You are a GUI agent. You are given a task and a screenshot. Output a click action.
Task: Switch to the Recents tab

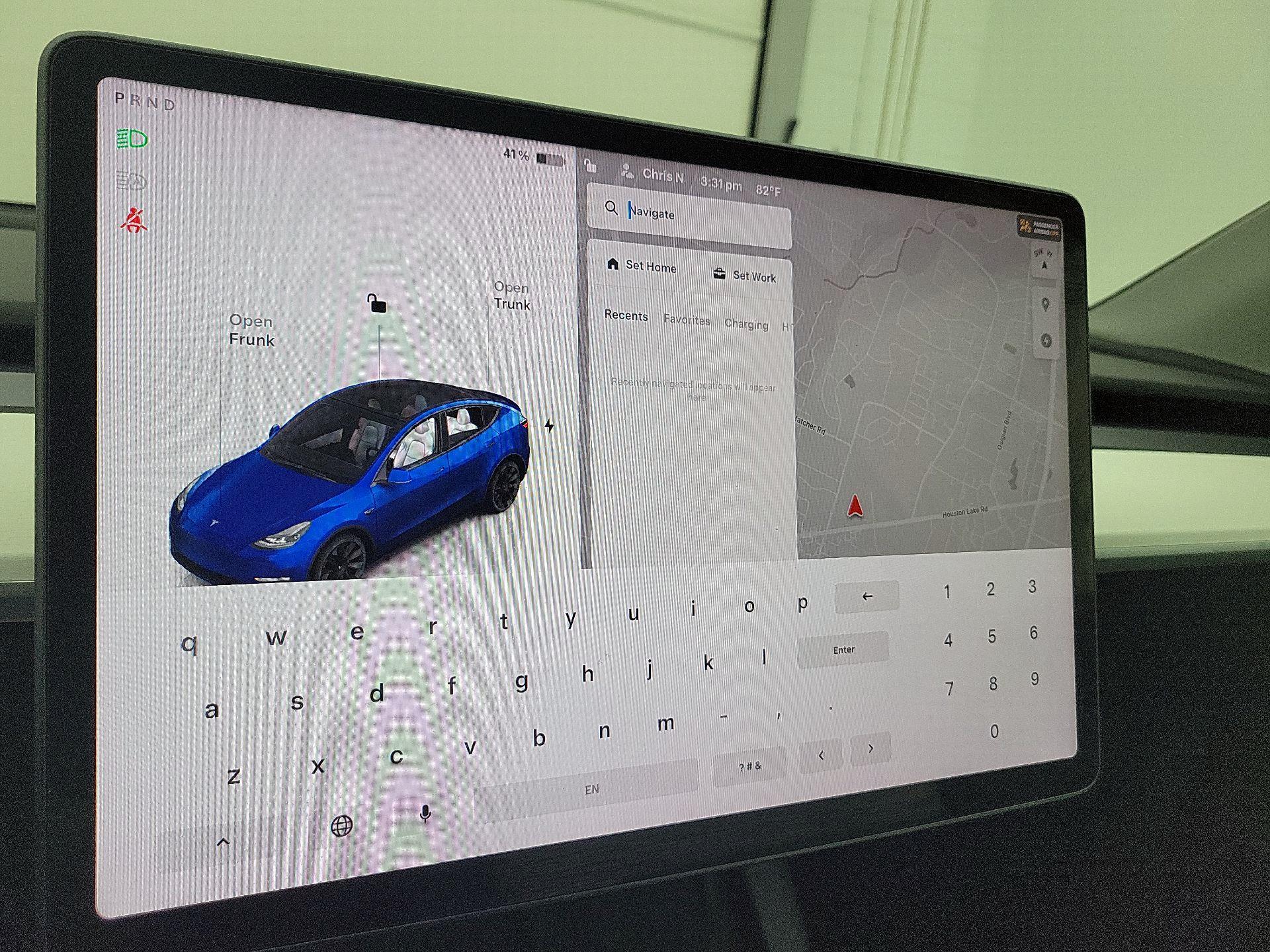(x=626, y=315)
